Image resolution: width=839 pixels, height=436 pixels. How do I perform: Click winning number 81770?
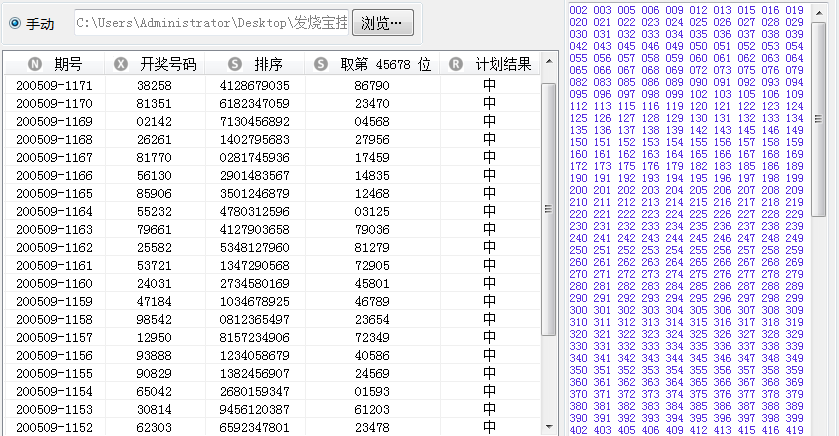click(154, 157)
